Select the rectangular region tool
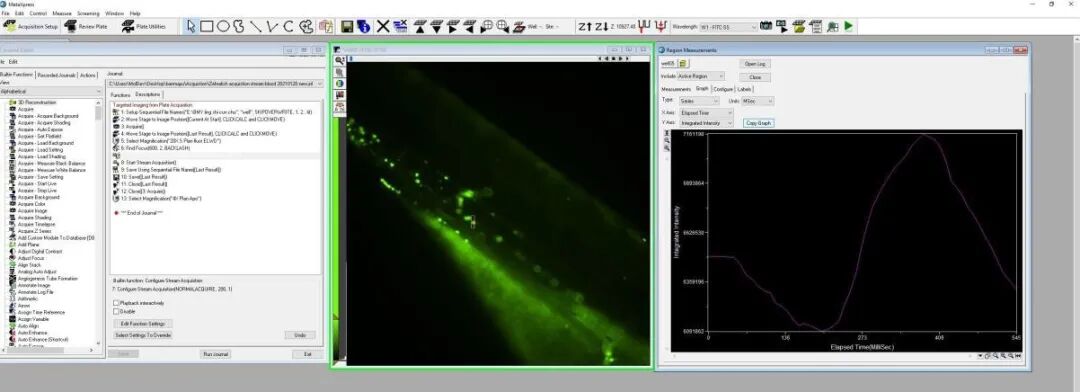Viewport: 1080px width, 392px height. pos(207,26)
